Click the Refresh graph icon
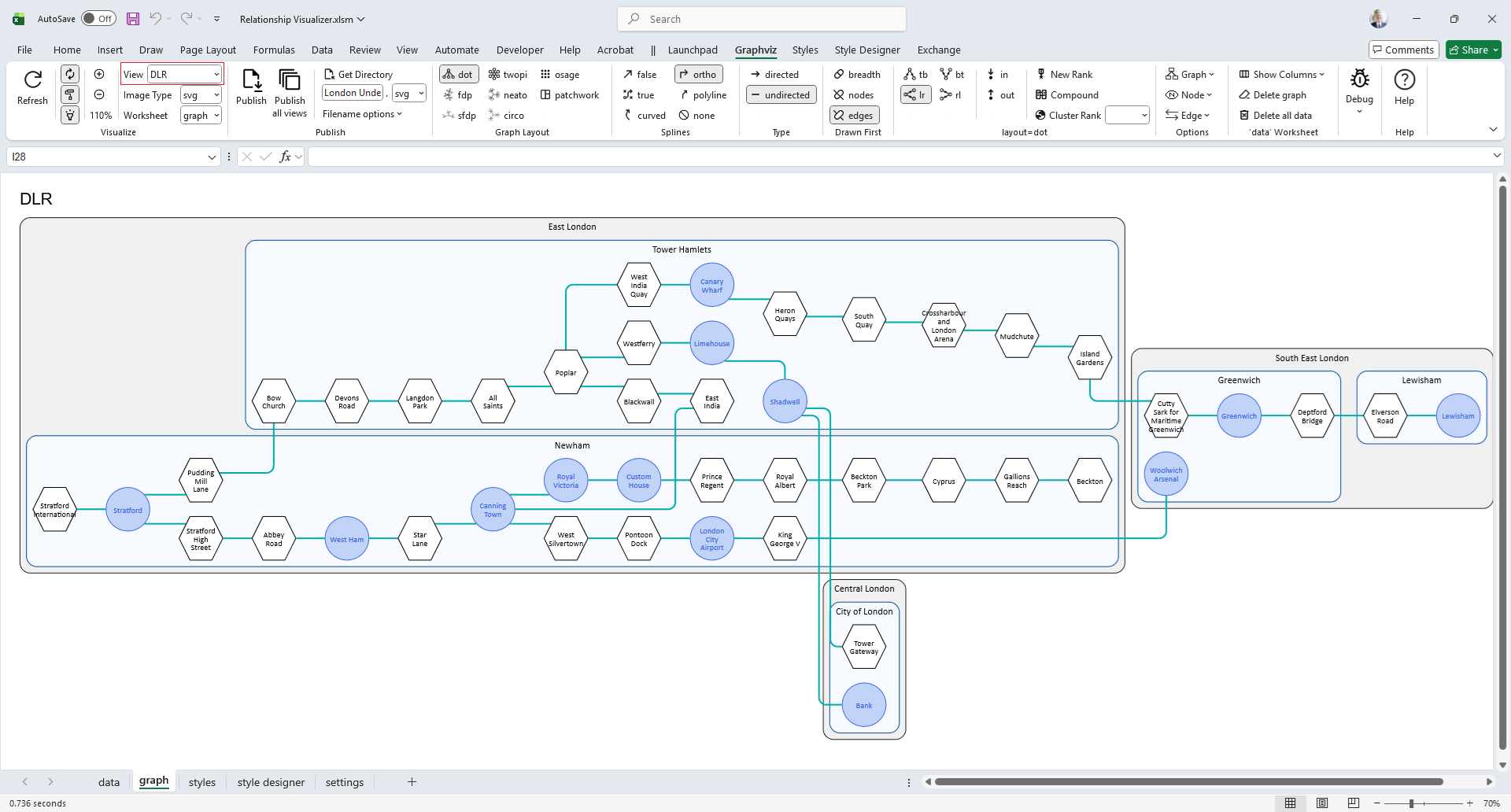Image resolution: width=1511 pixels, height=812 pixels. 32,80
